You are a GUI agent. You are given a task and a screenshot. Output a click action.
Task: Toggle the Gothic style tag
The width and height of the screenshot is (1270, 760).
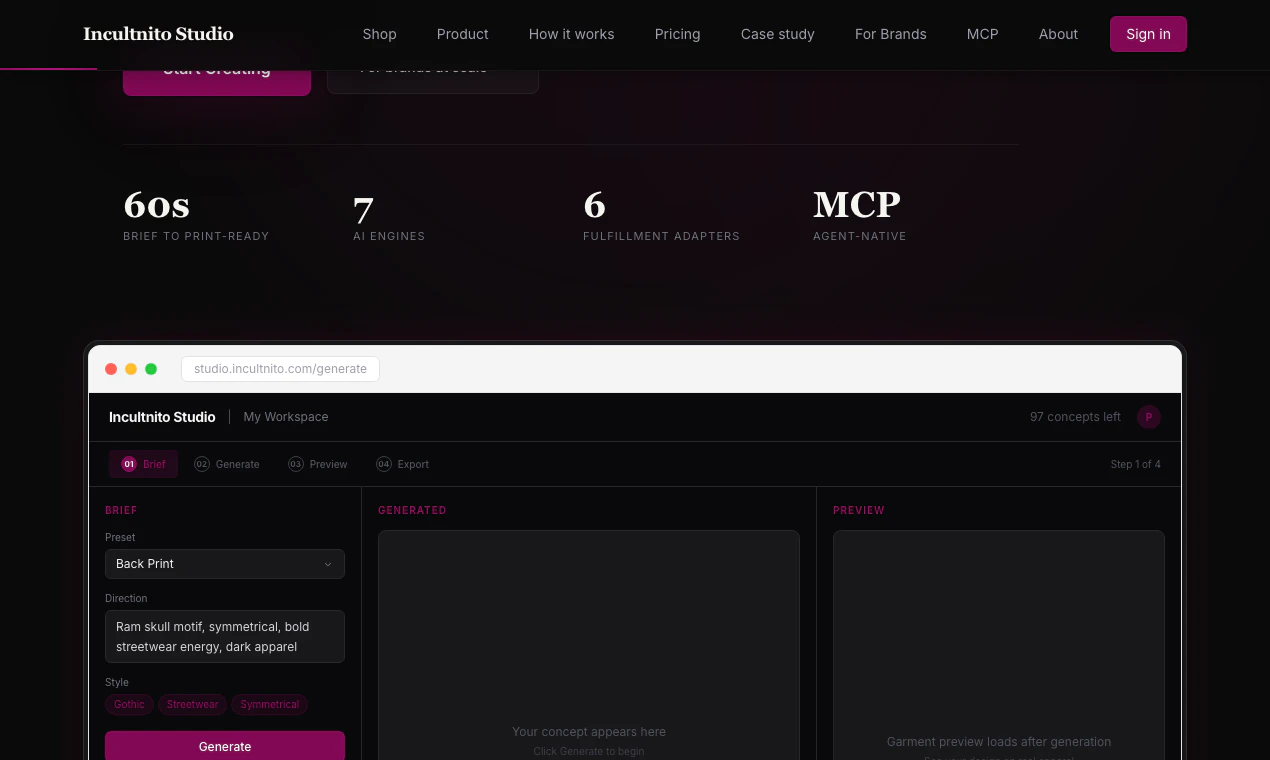pos(129,705)
